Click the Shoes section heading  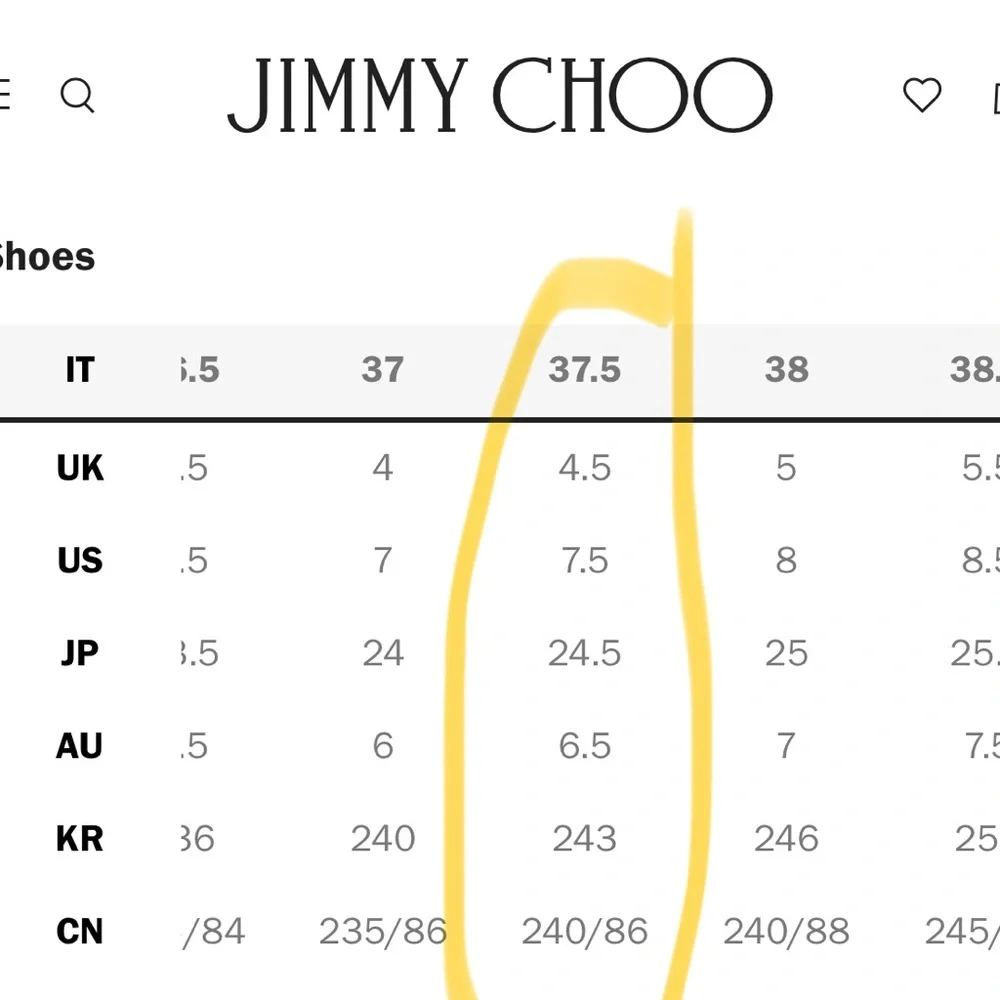point(46,257)
